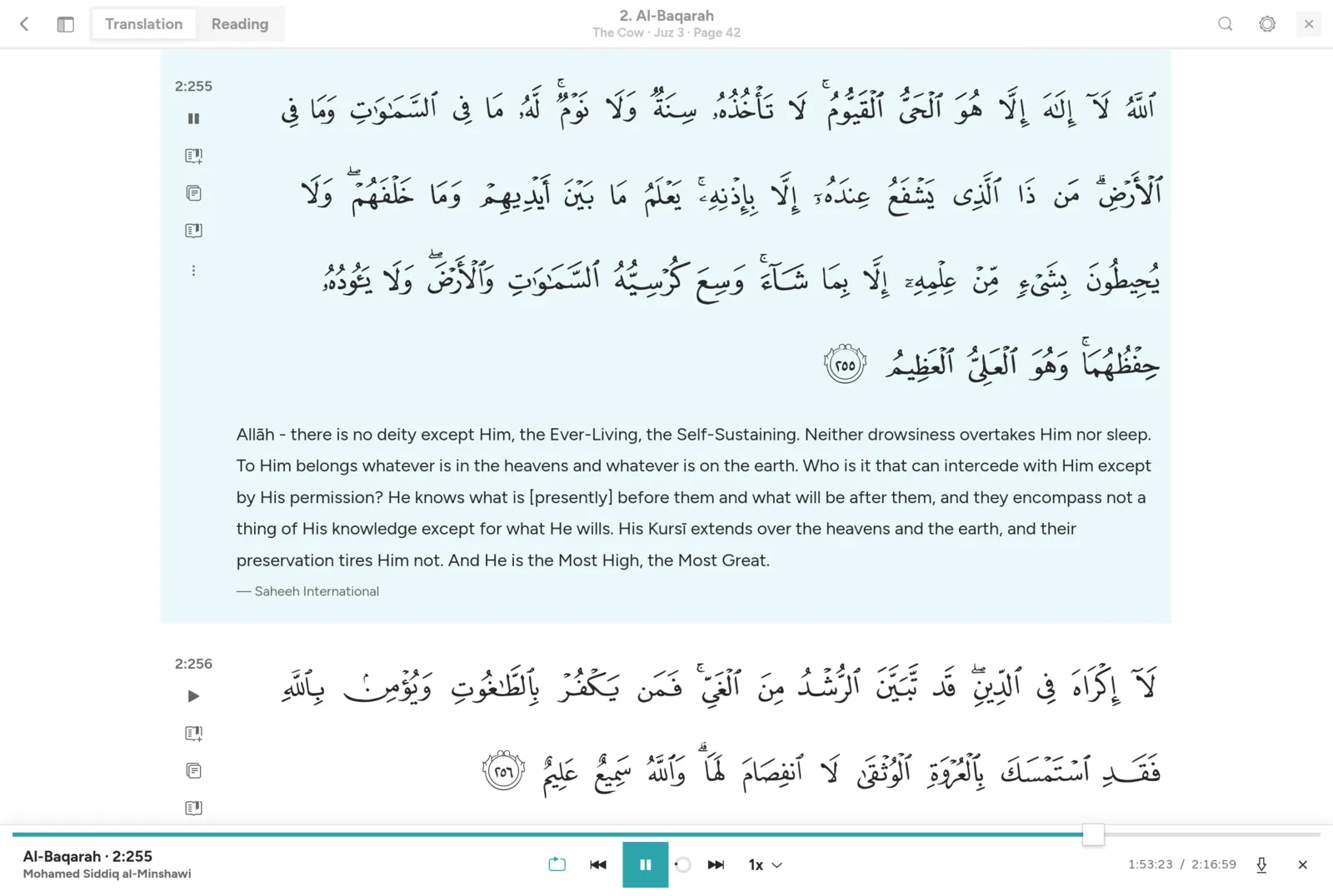Close the reader with top-right X
This screenshot has width=1333, height=896.
click(x=1309, y=24)
